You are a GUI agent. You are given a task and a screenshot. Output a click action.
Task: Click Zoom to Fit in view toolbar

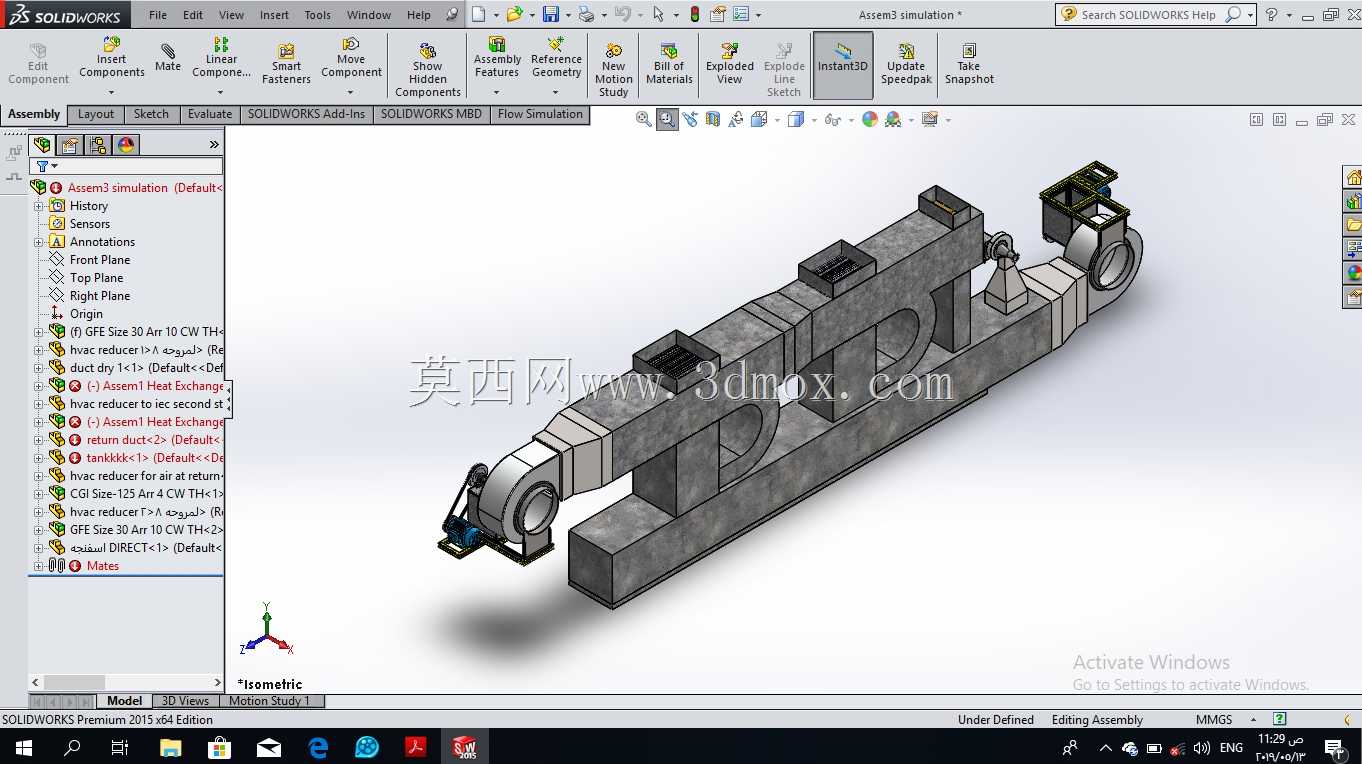pyautogui.click(x=644, y=119)
